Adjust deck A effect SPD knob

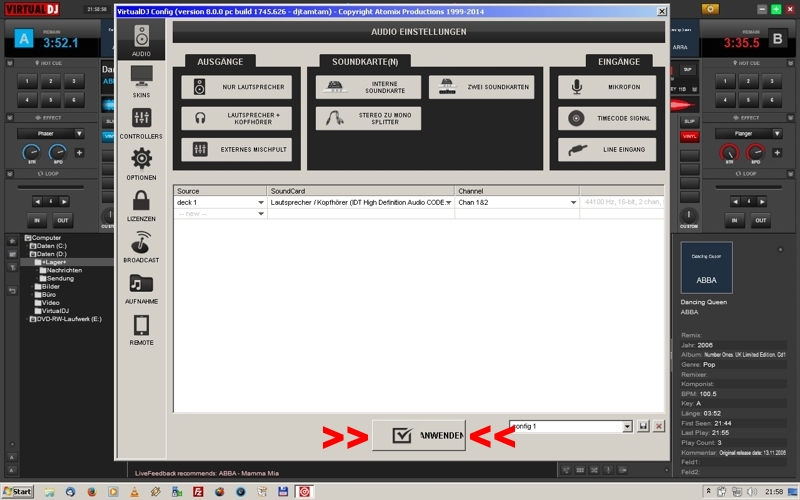[58, 153]
